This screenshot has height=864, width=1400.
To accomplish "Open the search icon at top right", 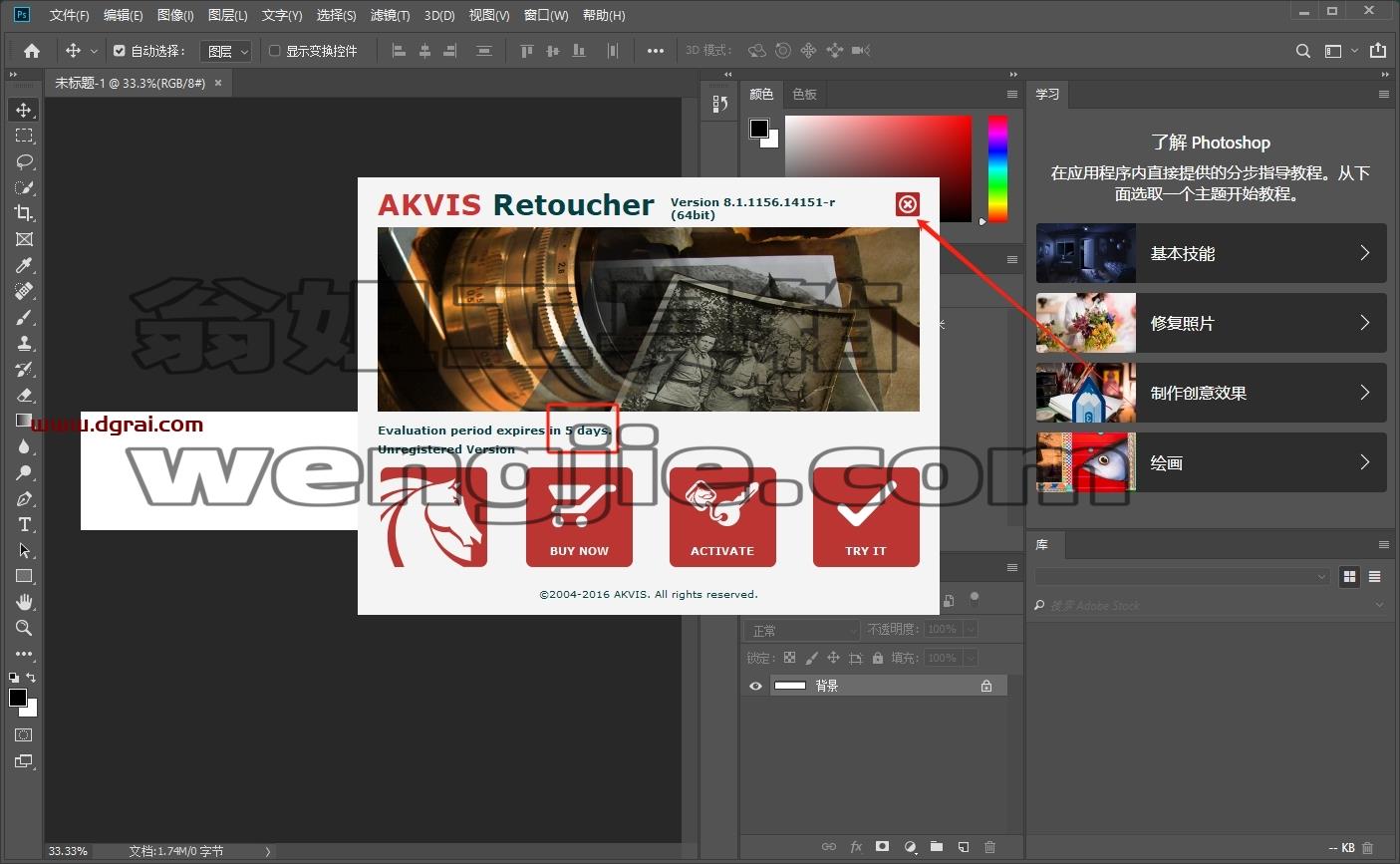I will click(x=1303, y=51).
